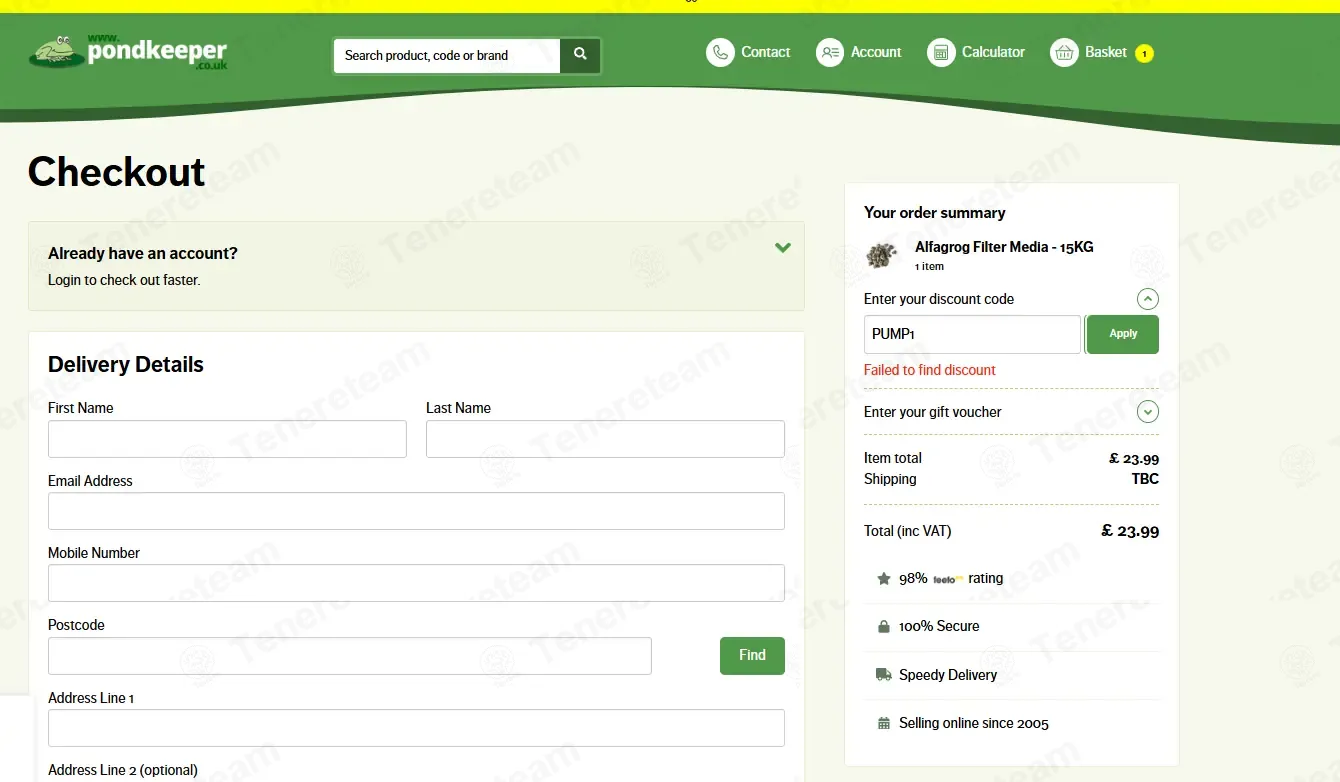Viewport: 1340px width, 782px height.
Task: Click the Address Line 1 field
Action: click(416, 728)
